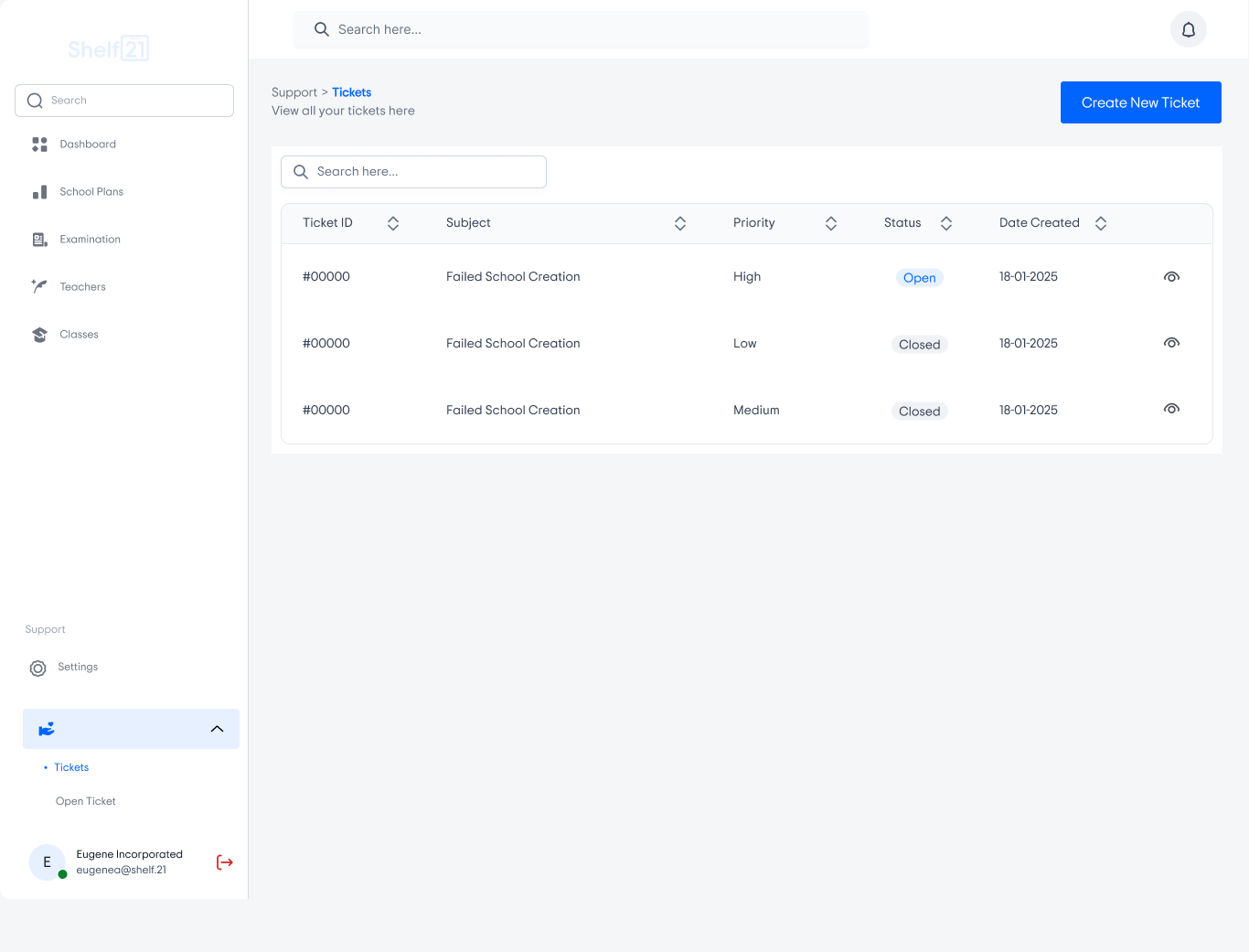Click the School Plans bar chart icon

pyautogui.click(x=39, y=192)
